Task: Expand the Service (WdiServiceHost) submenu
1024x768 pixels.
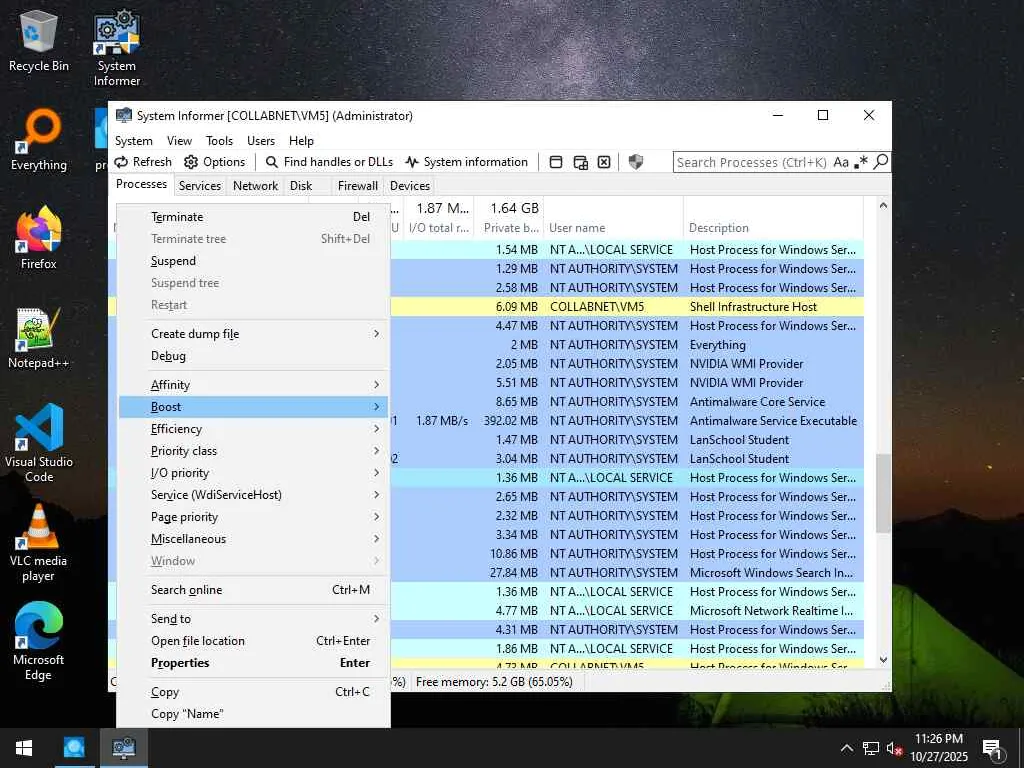Action: click(253, 495)
